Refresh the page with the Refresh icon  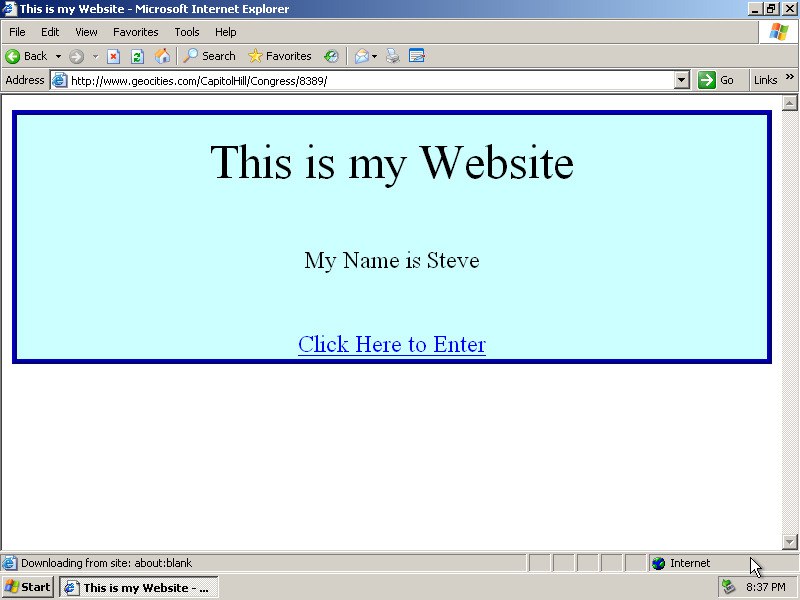point(137,56)
